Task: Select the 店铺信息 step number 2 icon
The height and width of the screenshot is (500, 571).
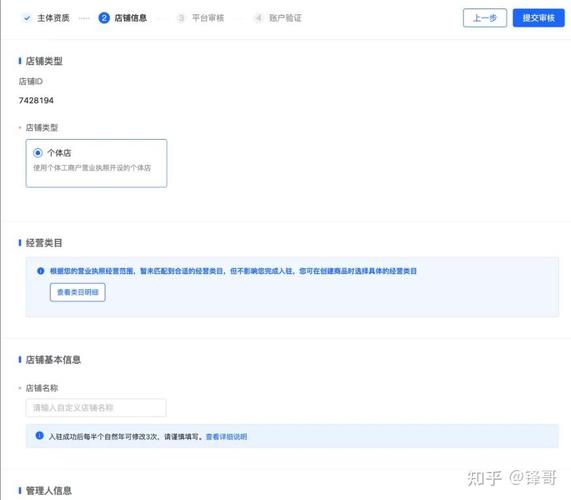Action: [x=104, y=18]
